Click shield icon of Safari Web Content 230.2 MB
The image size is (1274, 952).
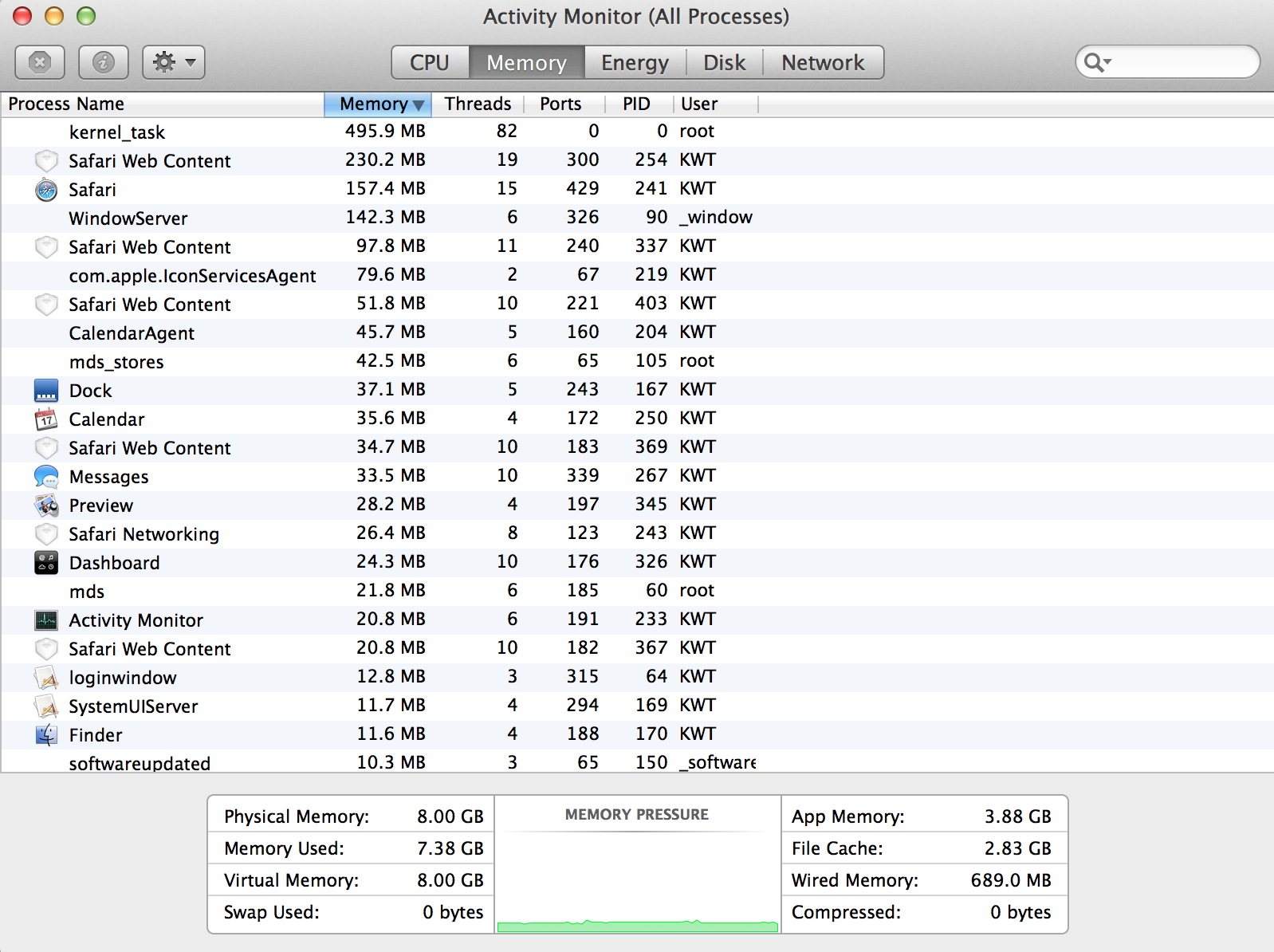point(46,161)
